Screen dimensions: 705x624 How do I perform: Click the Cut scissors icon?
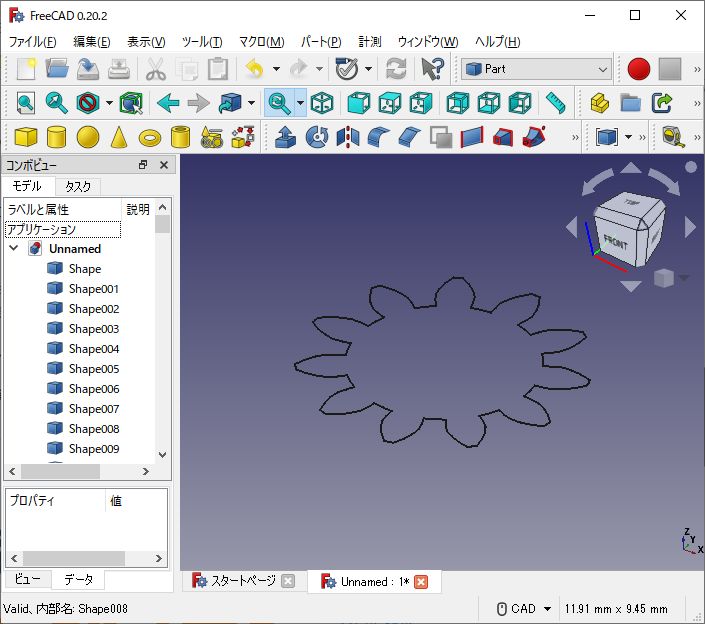[x=156, y=69]
